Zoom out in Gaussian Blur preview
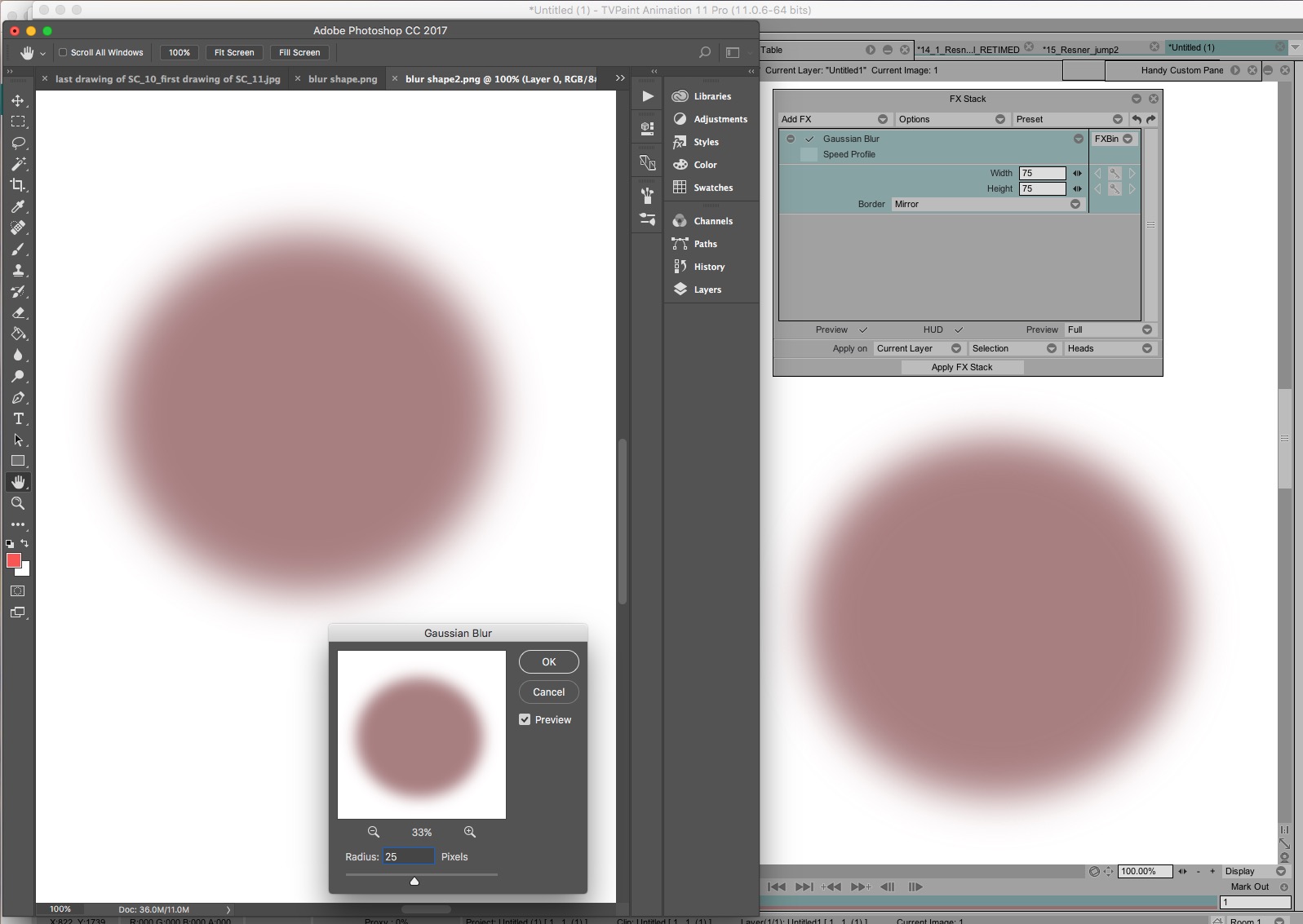1303x924 pixels. click(374, 832)
